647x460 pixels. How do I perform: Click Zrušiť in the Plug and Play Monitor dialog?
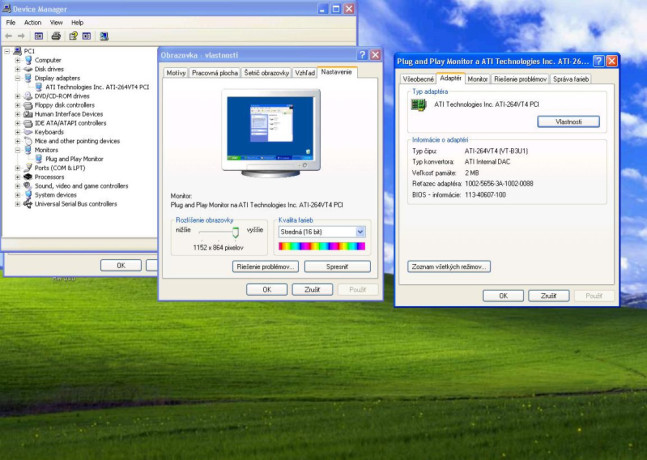(x=549, y=296)
